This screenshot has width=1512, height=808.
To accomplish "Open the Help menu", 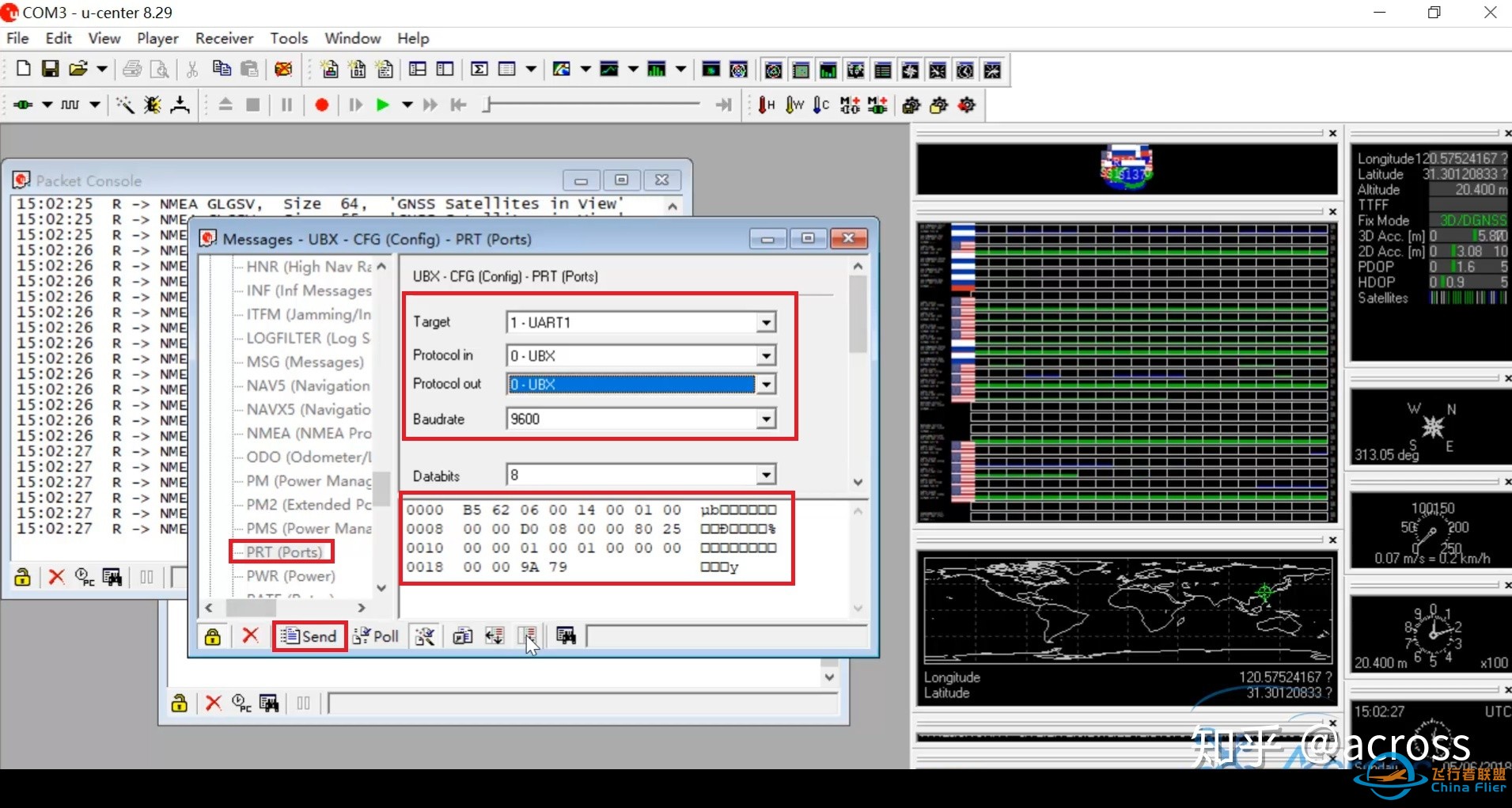I will [413, 38].
